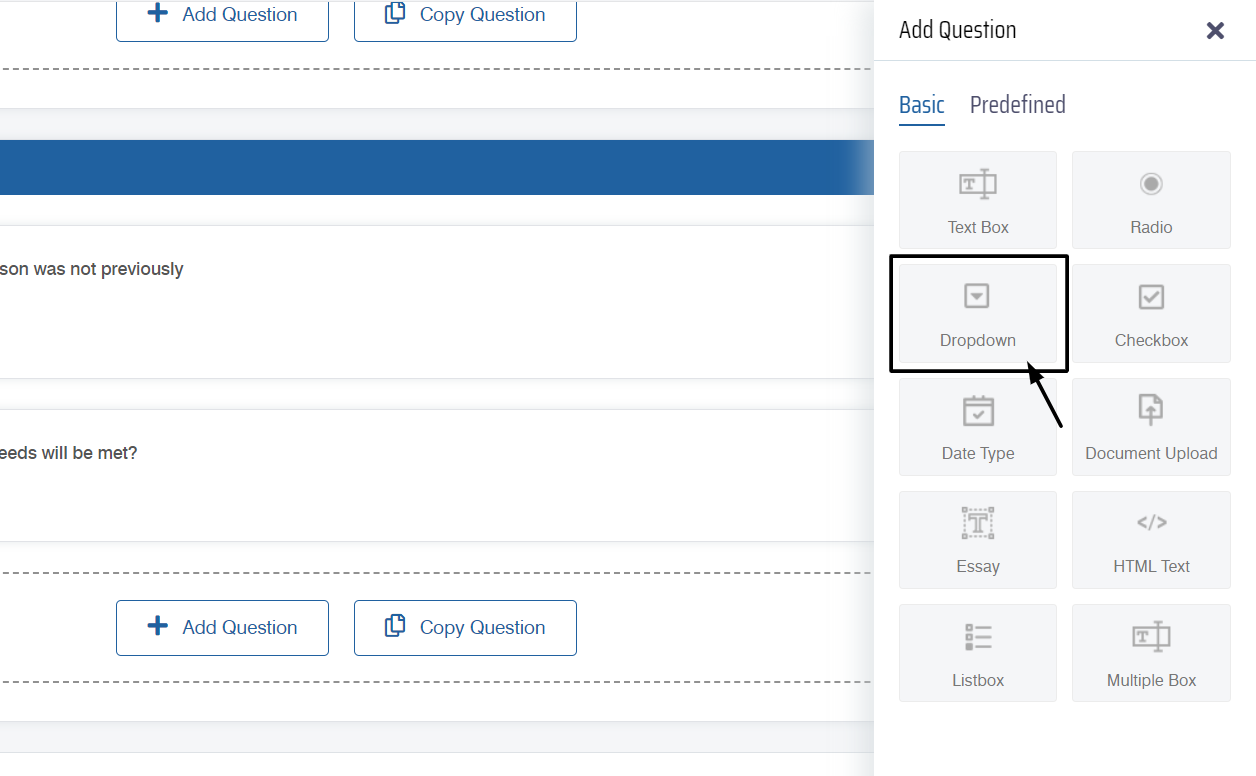Screen dimensions: 1256x776
Task: Choose the Radio question type
Action: coord(1151,200)
